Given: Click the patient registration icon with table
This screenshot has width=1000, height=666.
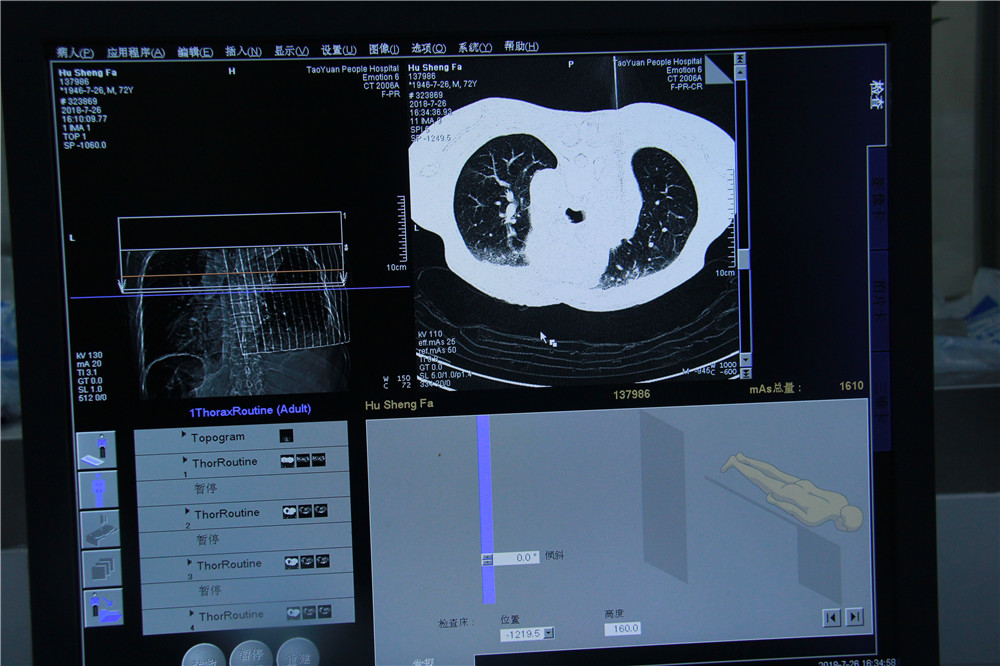Looking at the screenshot, I should pos(96,450).
